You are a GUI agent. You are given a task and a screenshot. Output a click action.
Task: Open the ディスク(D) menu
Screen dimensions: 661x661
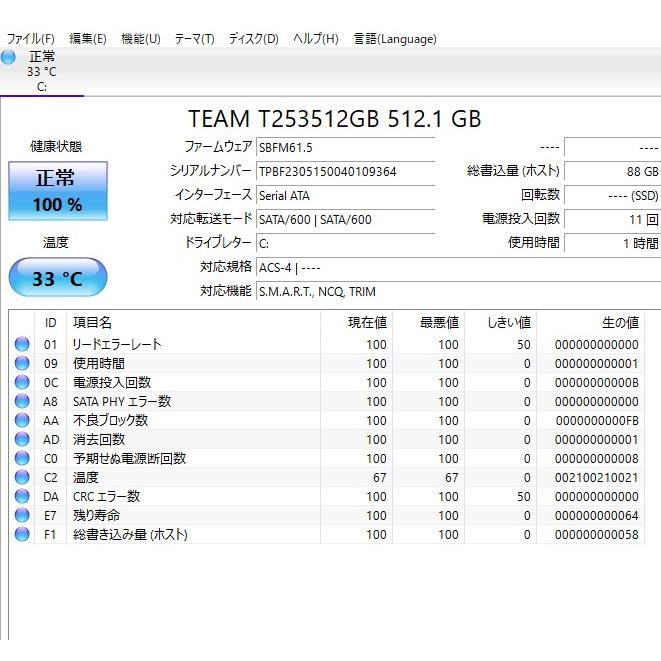254,39
